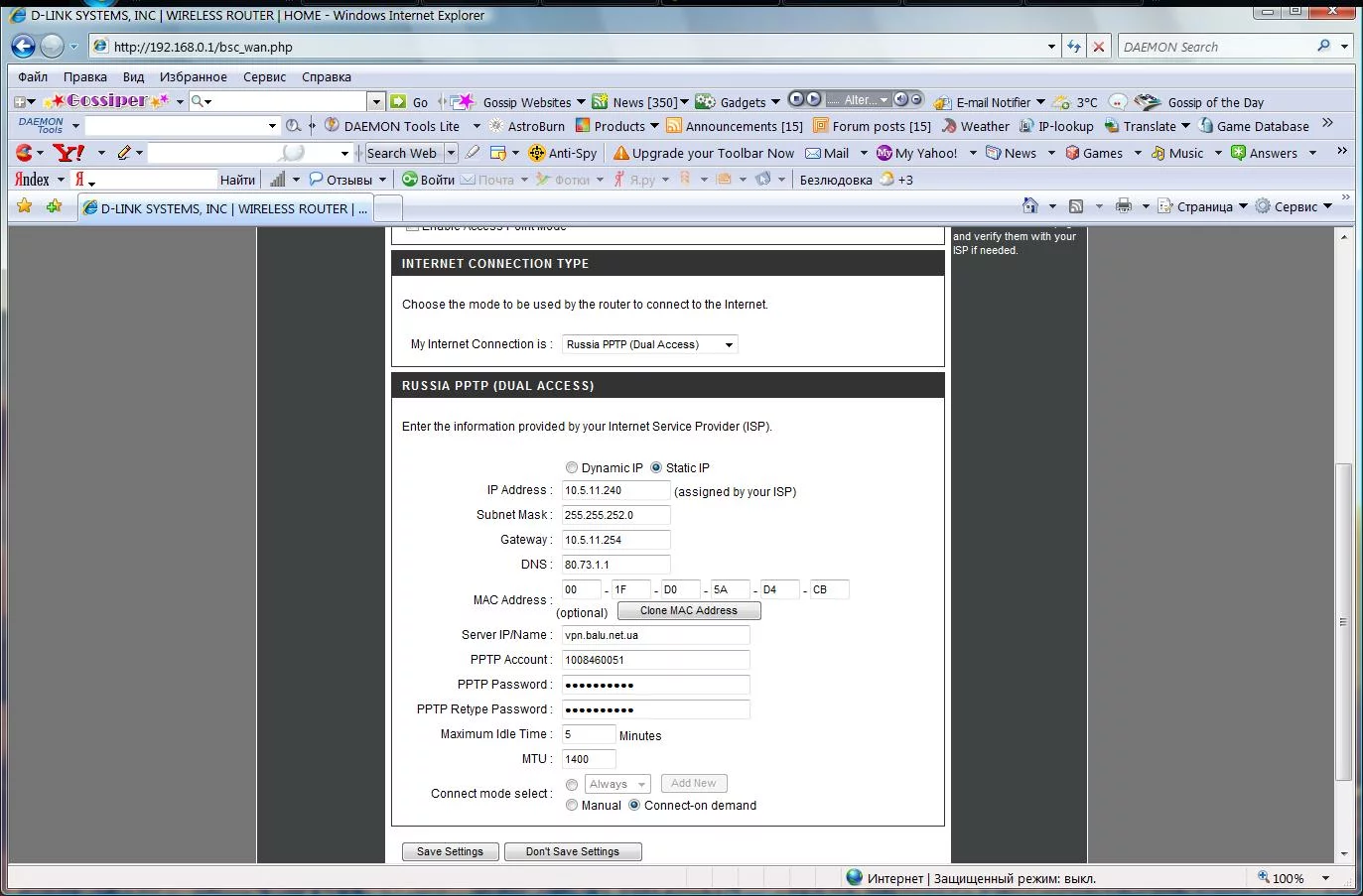
Task: Select the Static IP radio button
Action: (x=656, y=467)
